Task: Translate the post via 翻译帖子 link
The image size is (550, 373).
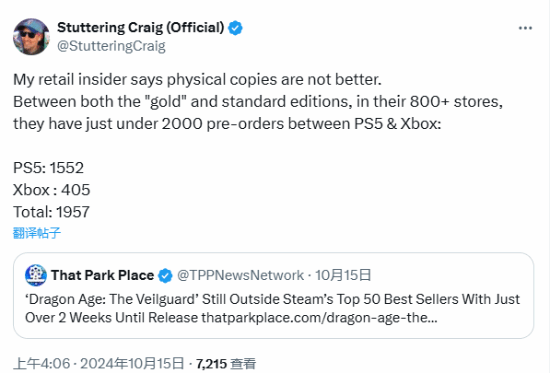Action: [x=37, y=233]
